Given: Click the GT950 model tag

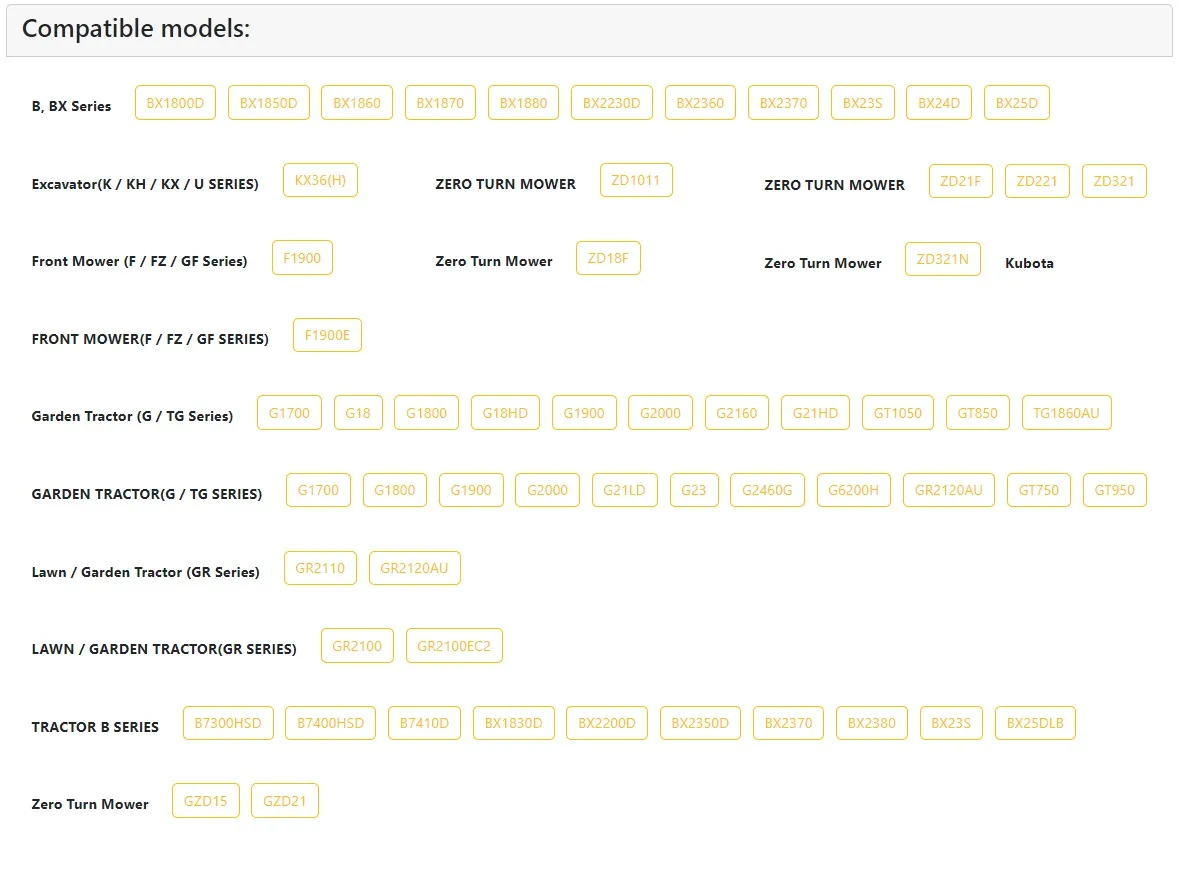Looking at the screenshot, I should [1114, 490].
